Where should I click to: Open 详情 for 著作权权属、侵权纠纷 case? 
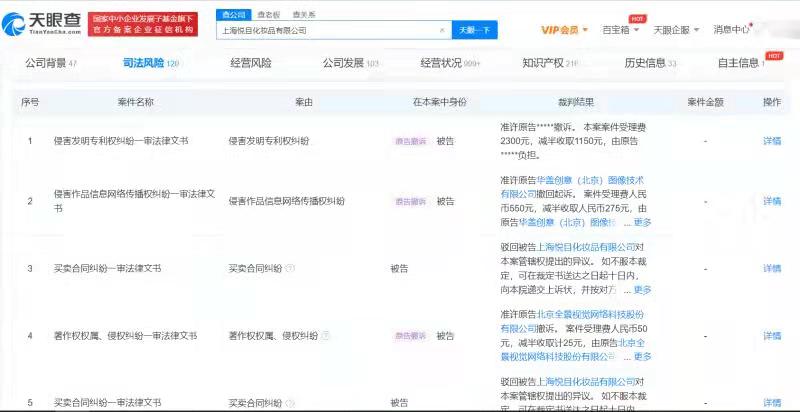[x=772, y=336]
